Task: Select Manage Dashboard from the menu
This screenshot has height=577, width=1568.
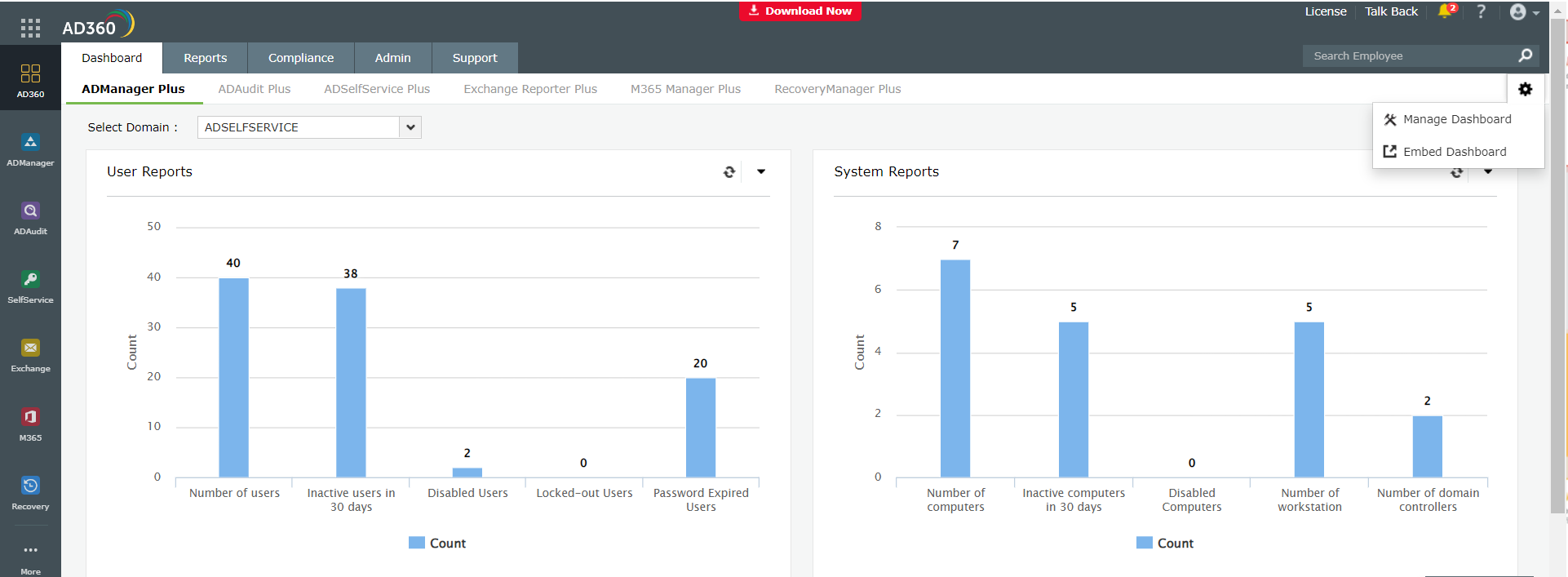Action: point(1456,119)
